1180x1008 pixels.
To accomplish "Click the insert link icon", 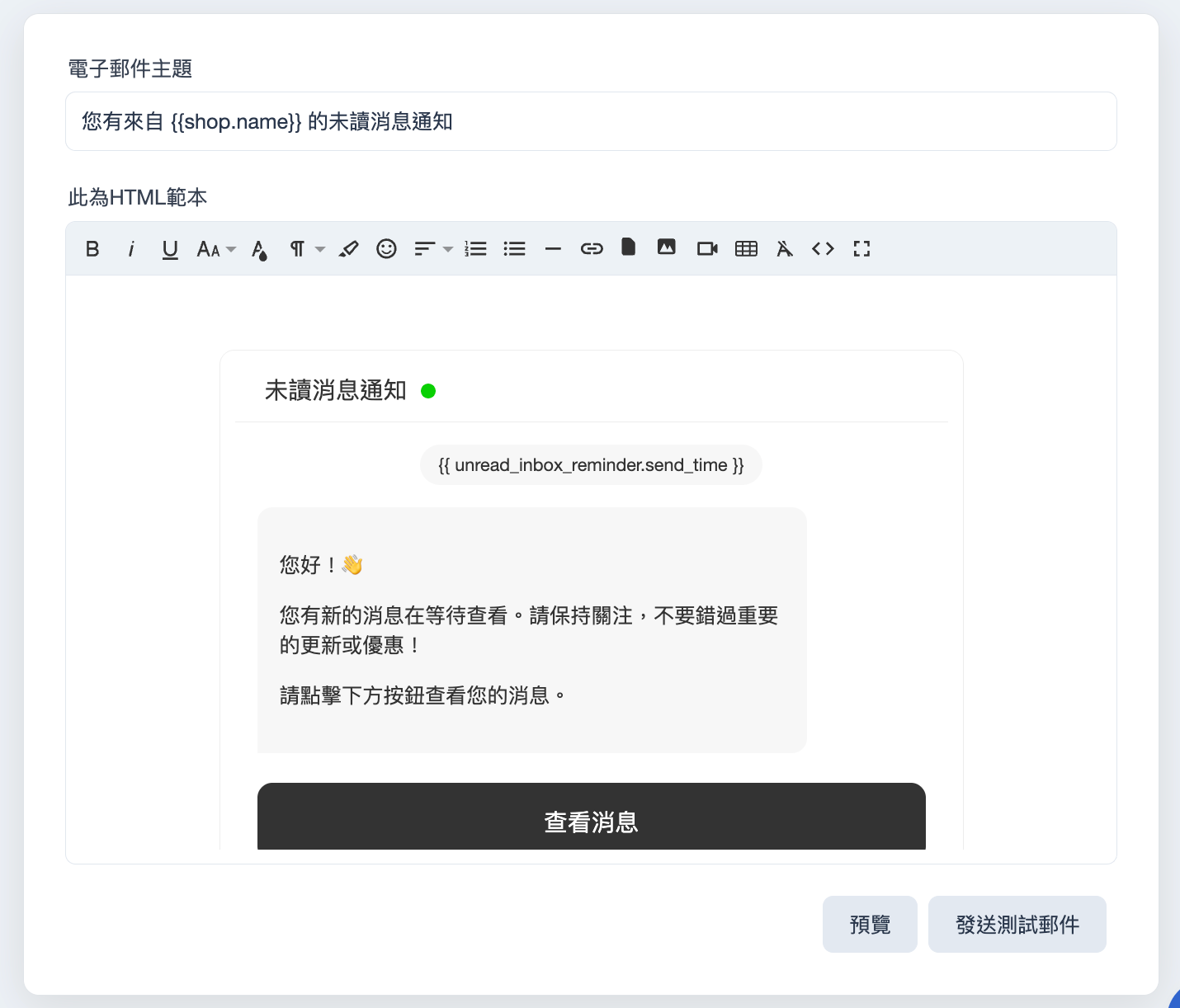I will tap(592, 248).
